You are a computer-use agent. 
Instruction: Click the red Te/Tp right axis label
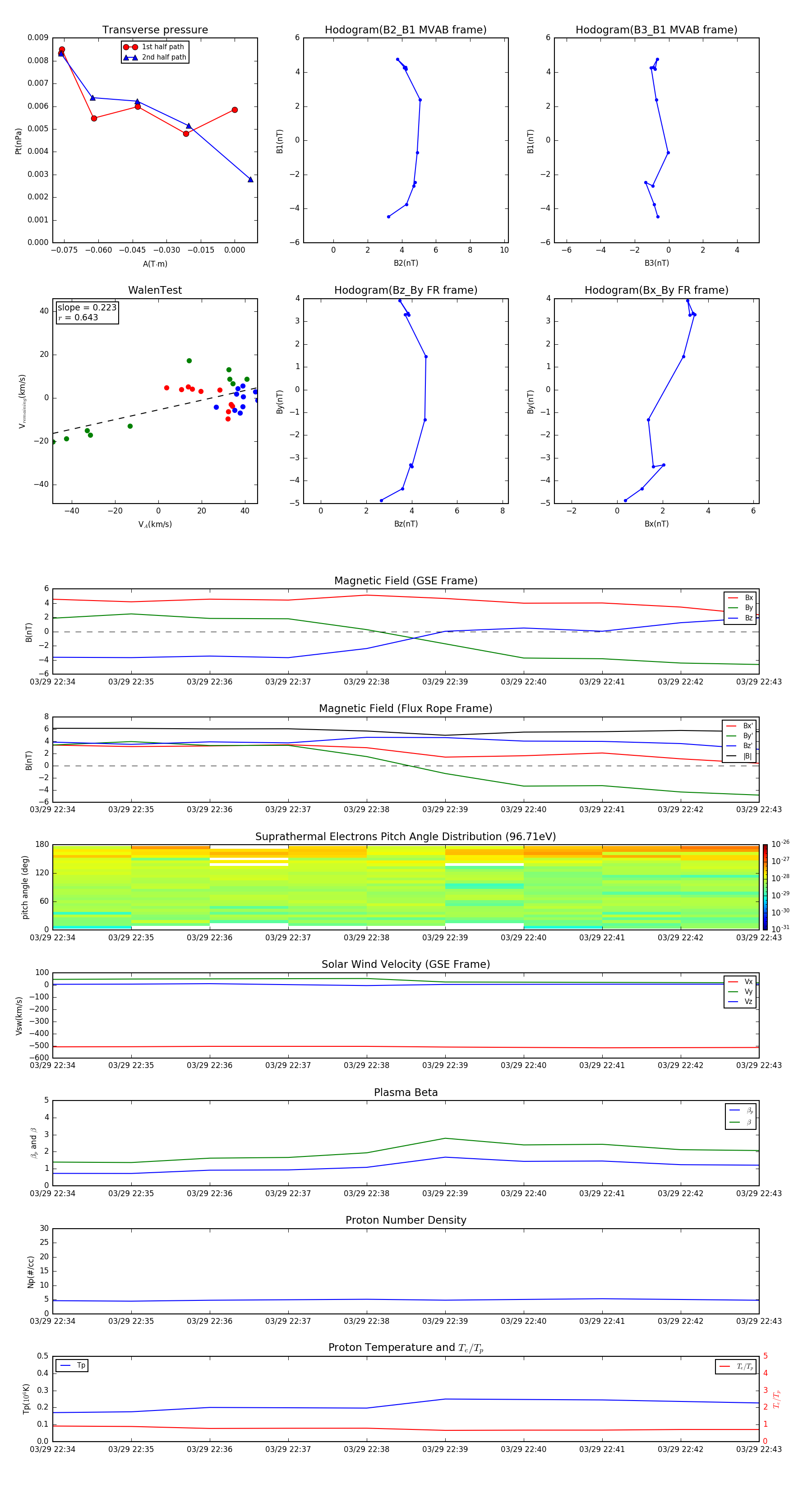coord(777,1399)
